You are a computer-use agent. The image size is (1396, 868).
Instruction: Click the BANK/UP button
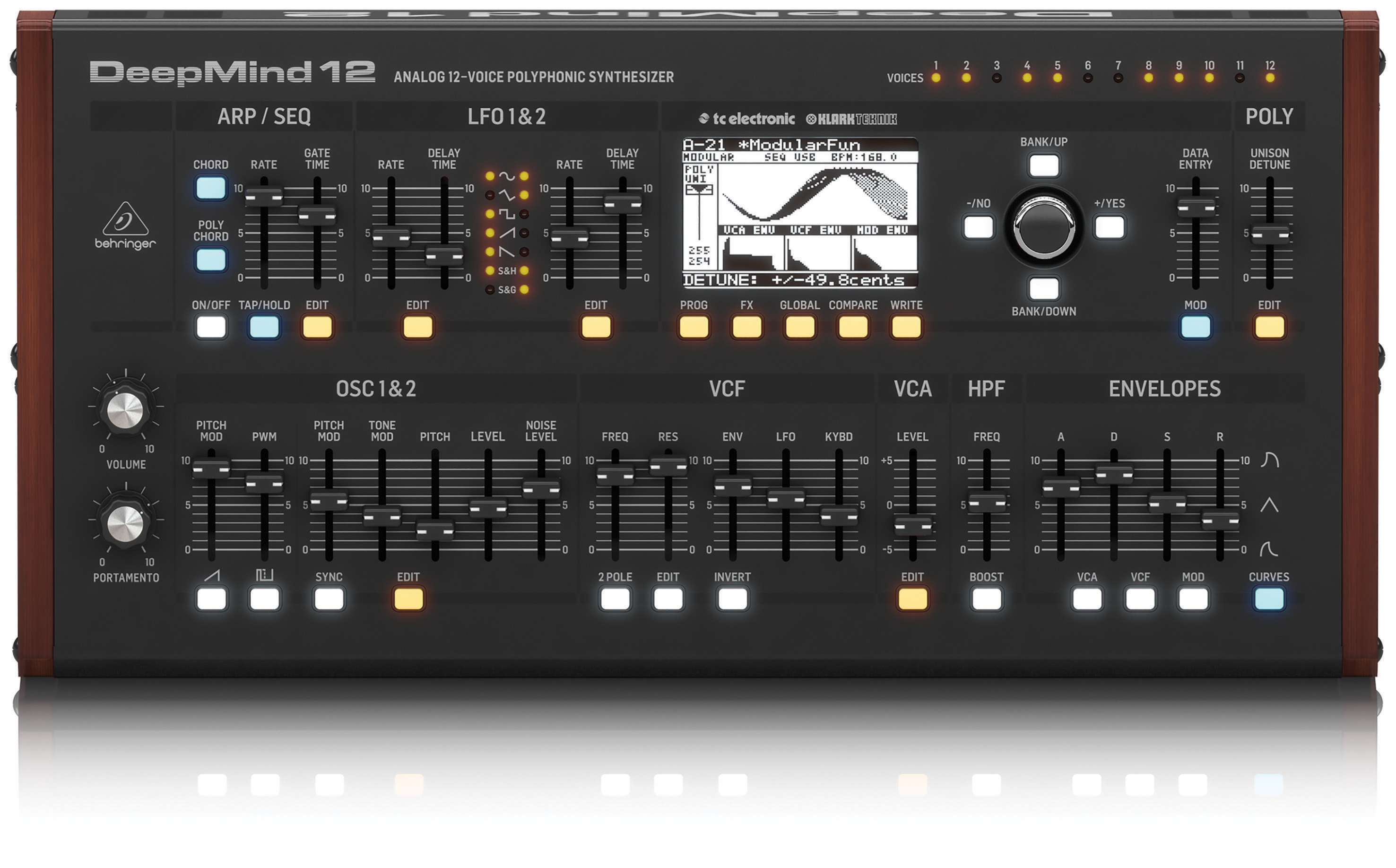click(1043, 165)
